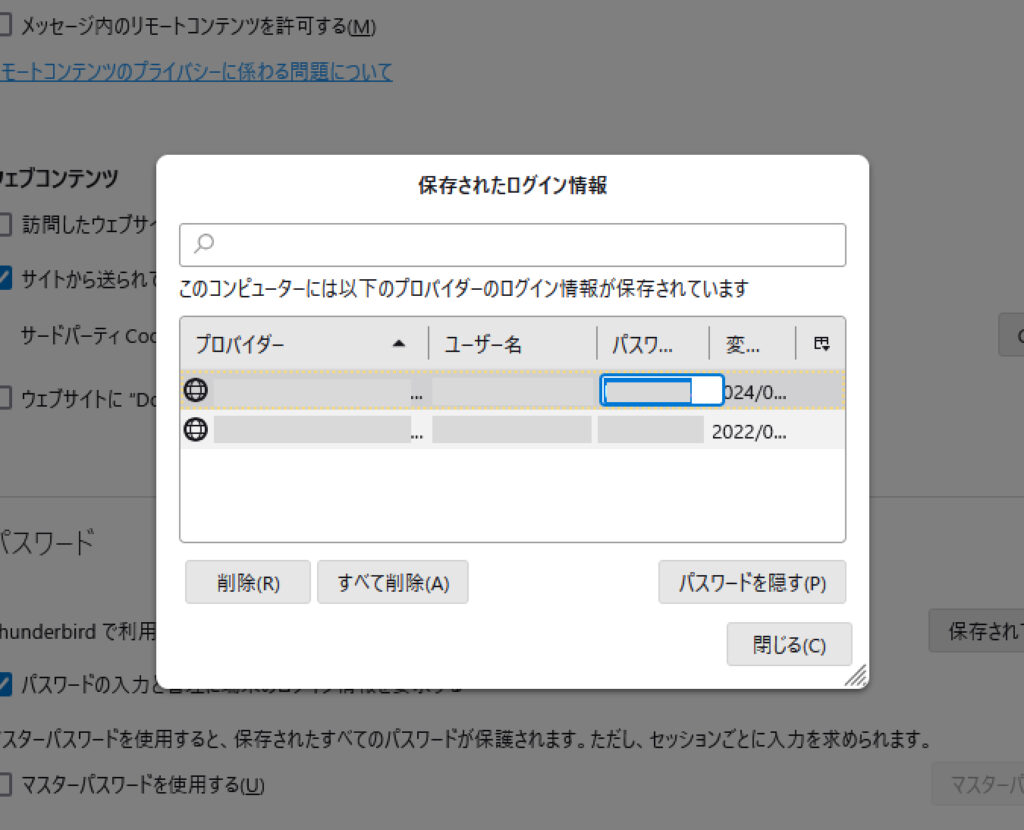1024x830 pixels.
Task: Toggle メッセージ内のリモートコンテンツを許可する checkbox
Action: click(x=5, y=26)
